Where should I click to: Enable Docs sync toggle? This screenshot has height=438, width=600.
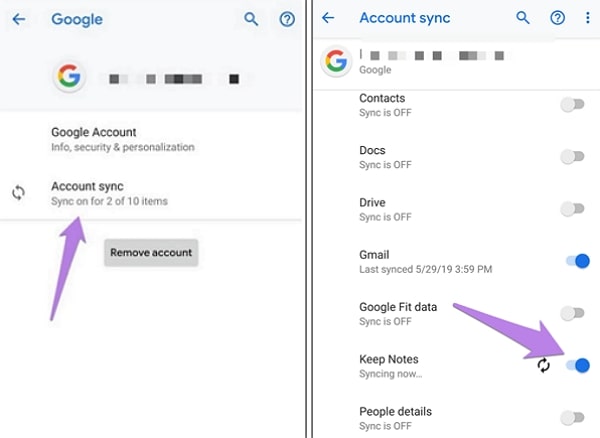click(x=572, y=156)
